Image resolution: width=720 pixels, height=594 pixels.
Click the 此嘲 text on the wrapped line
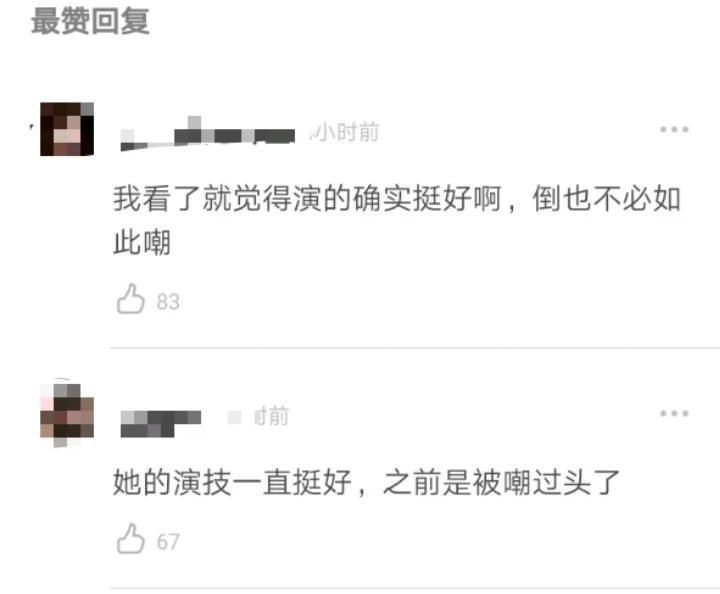(x=142, y=242)
